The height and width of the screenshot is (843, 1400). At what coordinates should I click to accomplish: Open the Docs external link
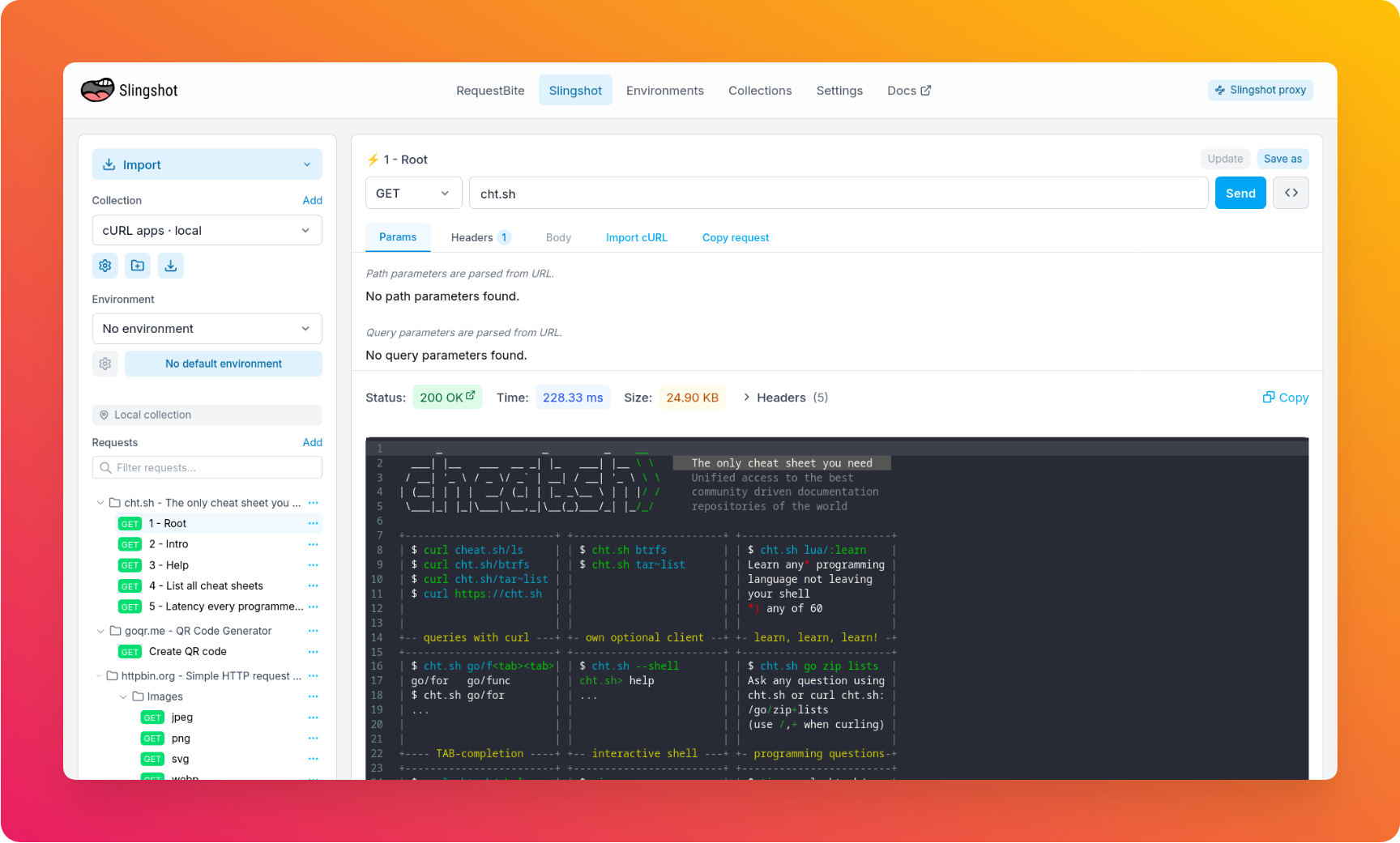click(x=909, y=91)
